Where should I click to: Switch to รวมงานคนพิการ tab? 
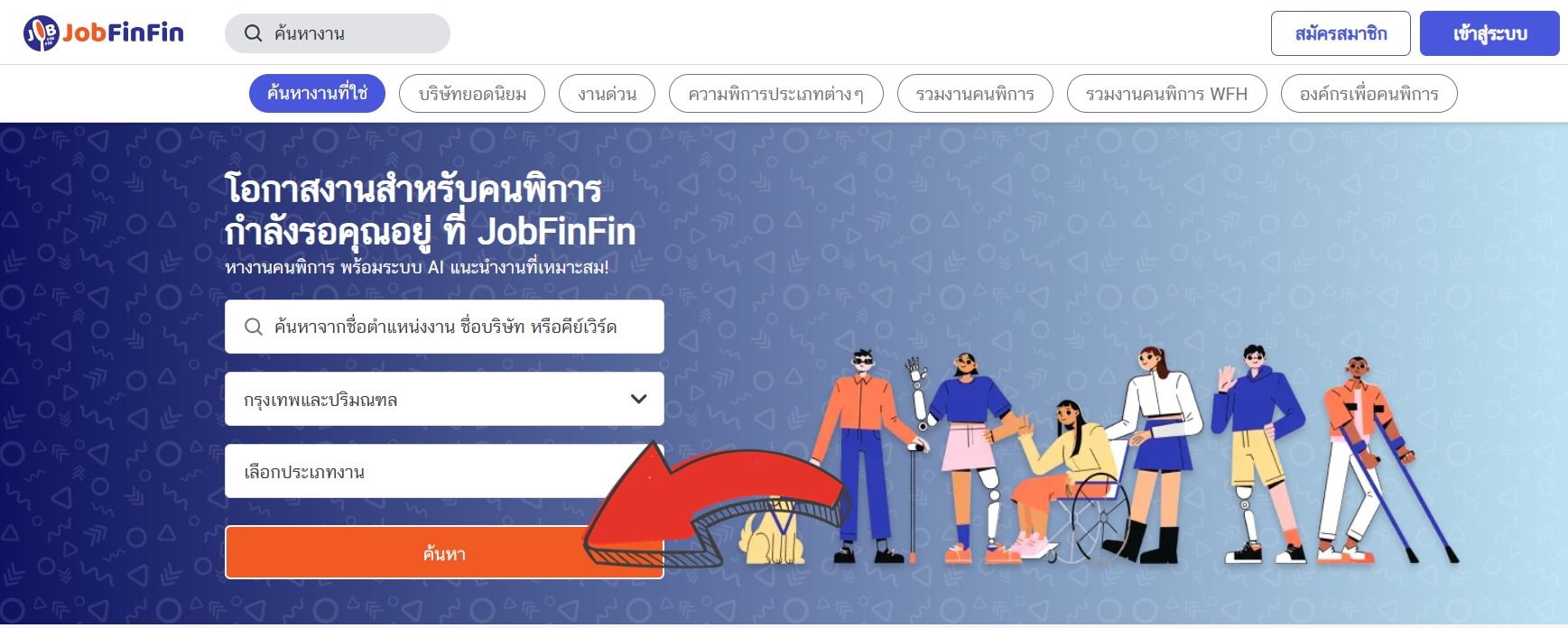[x=975, y=94]
